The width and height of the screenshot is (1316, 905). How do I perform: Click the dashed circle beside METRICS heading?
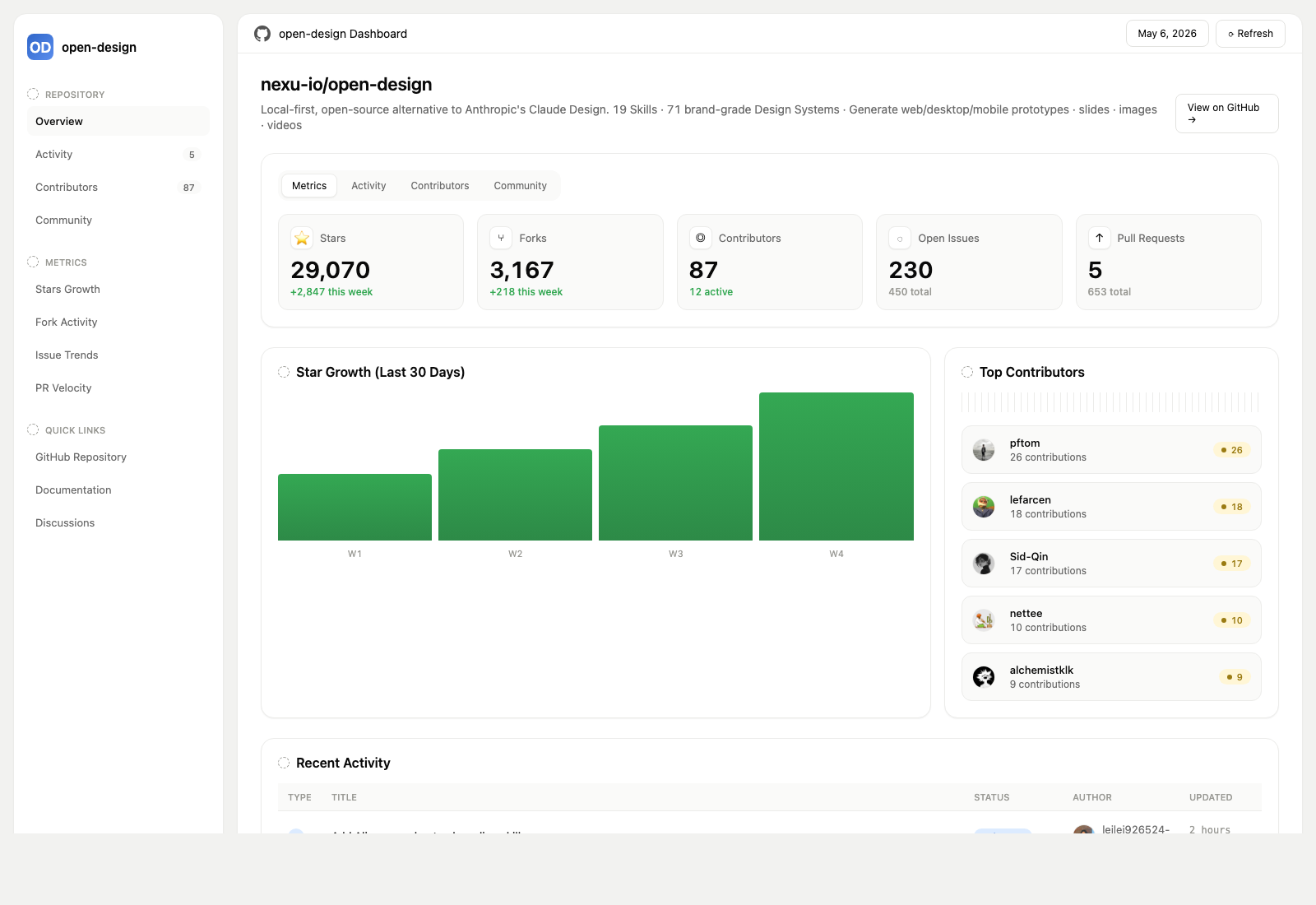[33, 262]
